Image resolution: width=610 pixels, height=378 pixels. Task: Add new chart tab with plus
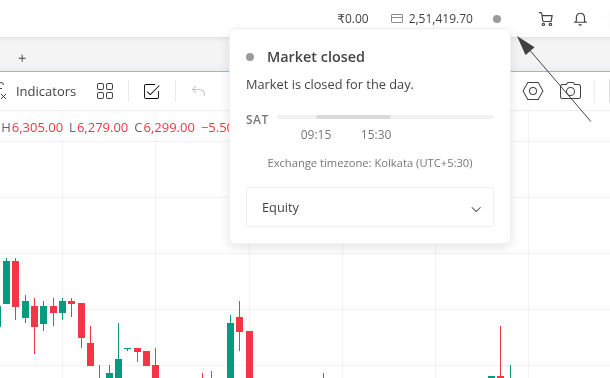(22, 58)
